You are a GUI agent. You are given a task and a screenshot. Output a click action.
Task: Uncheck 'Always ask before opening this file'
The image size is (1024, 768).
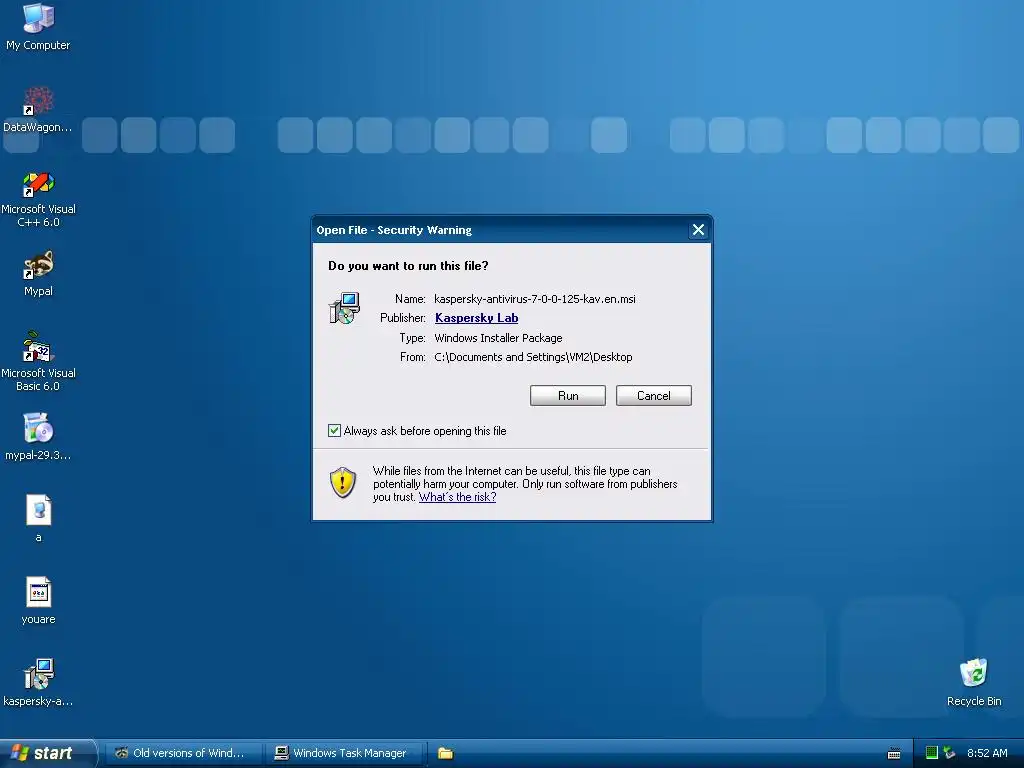(x=334, y=430)
